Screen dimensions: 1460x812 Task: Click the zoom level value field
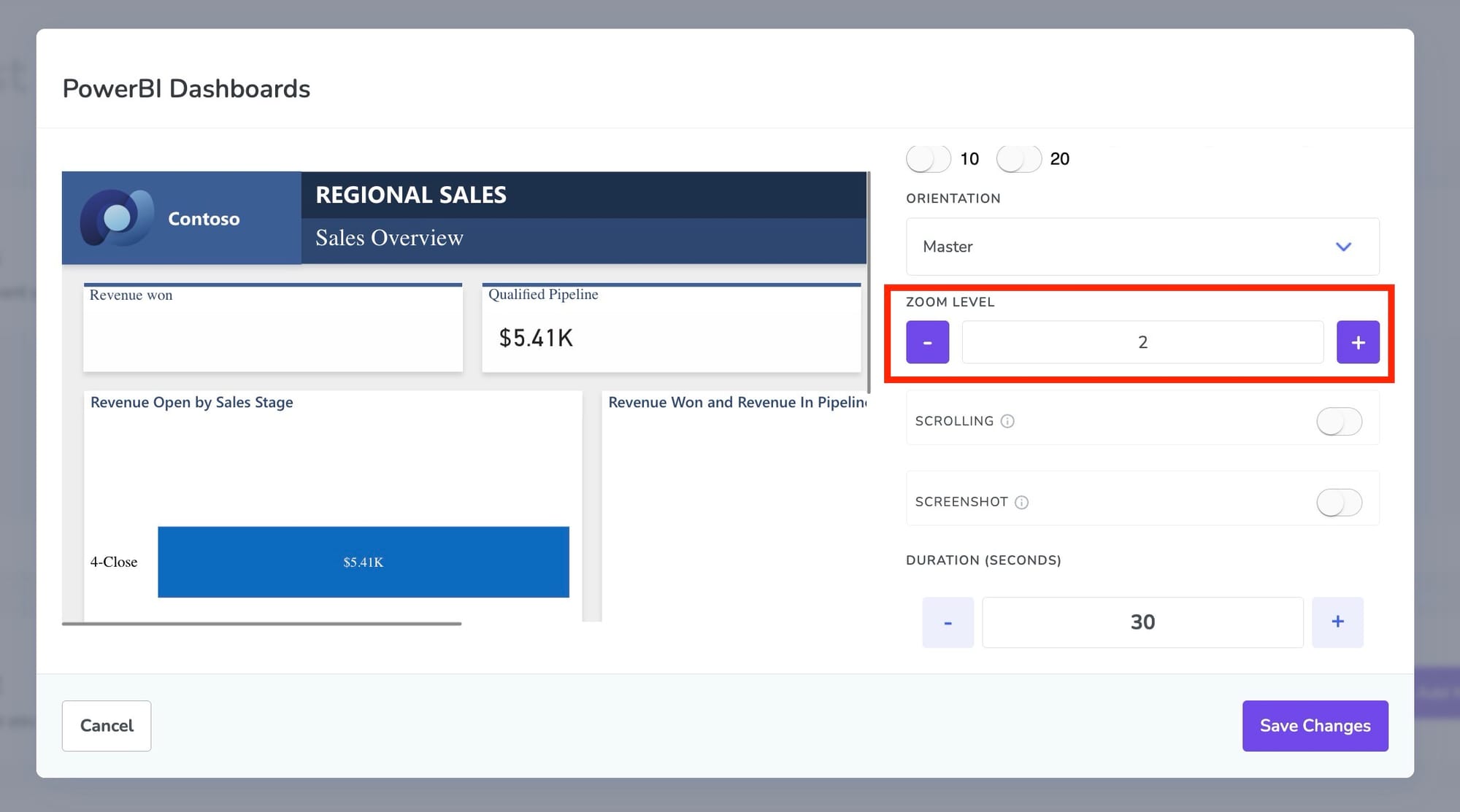pos(1142,342)
